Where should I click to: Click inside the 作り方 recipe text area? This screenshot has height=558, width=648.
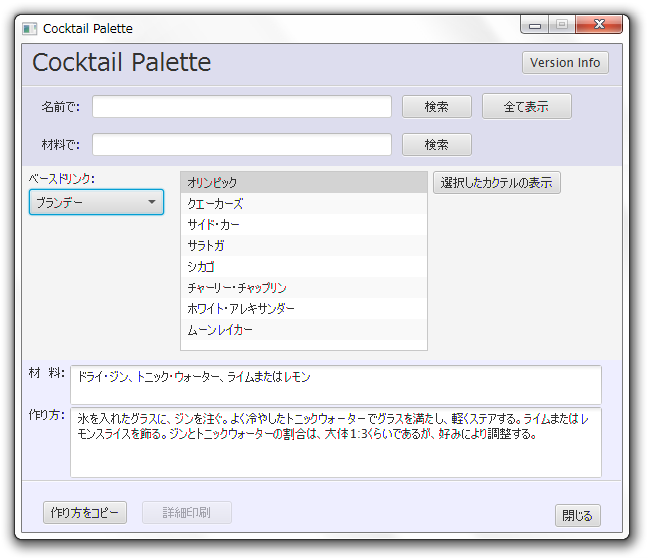[x=335, y=455]
